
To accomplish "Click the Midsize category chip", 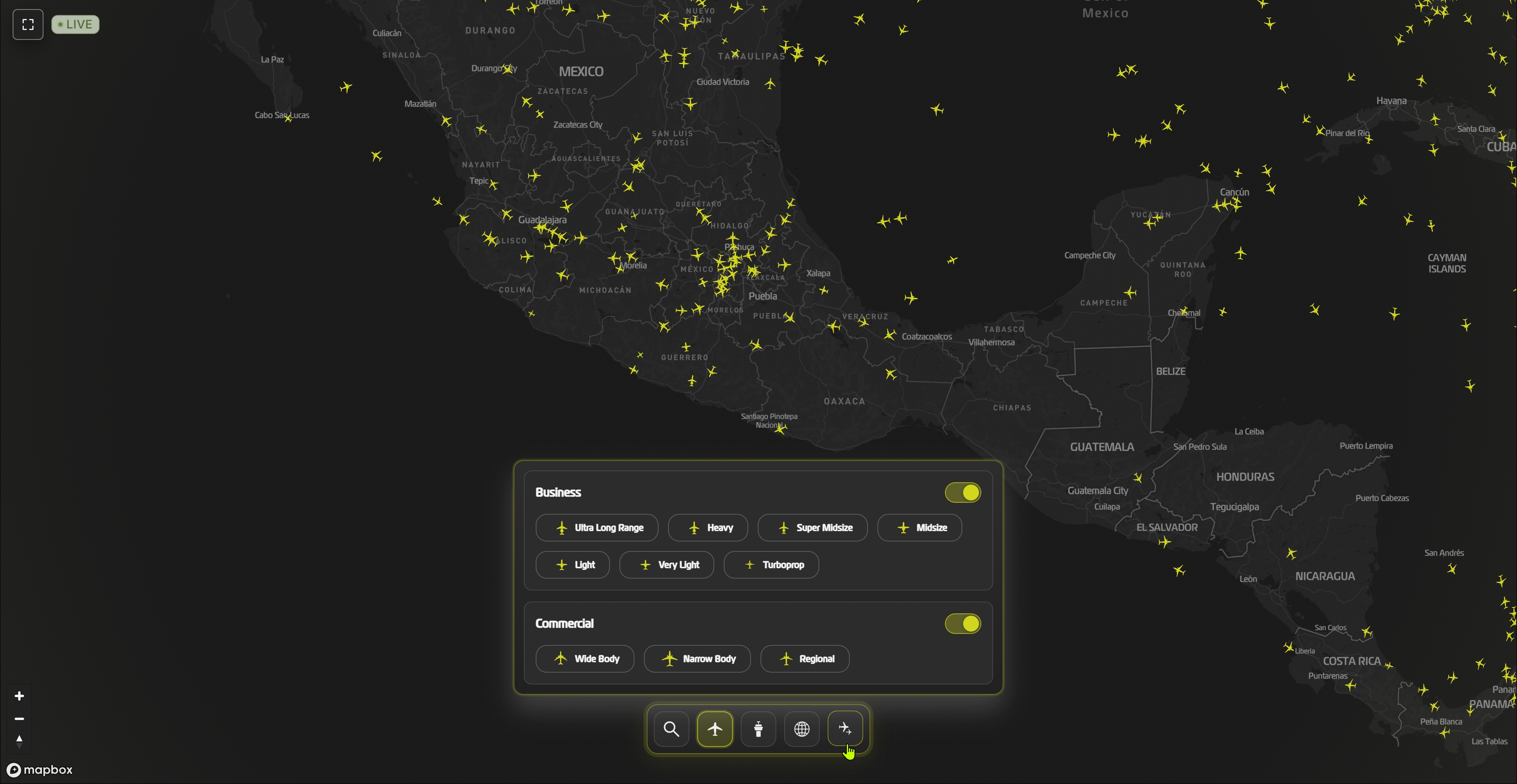I will click(919, 527).
